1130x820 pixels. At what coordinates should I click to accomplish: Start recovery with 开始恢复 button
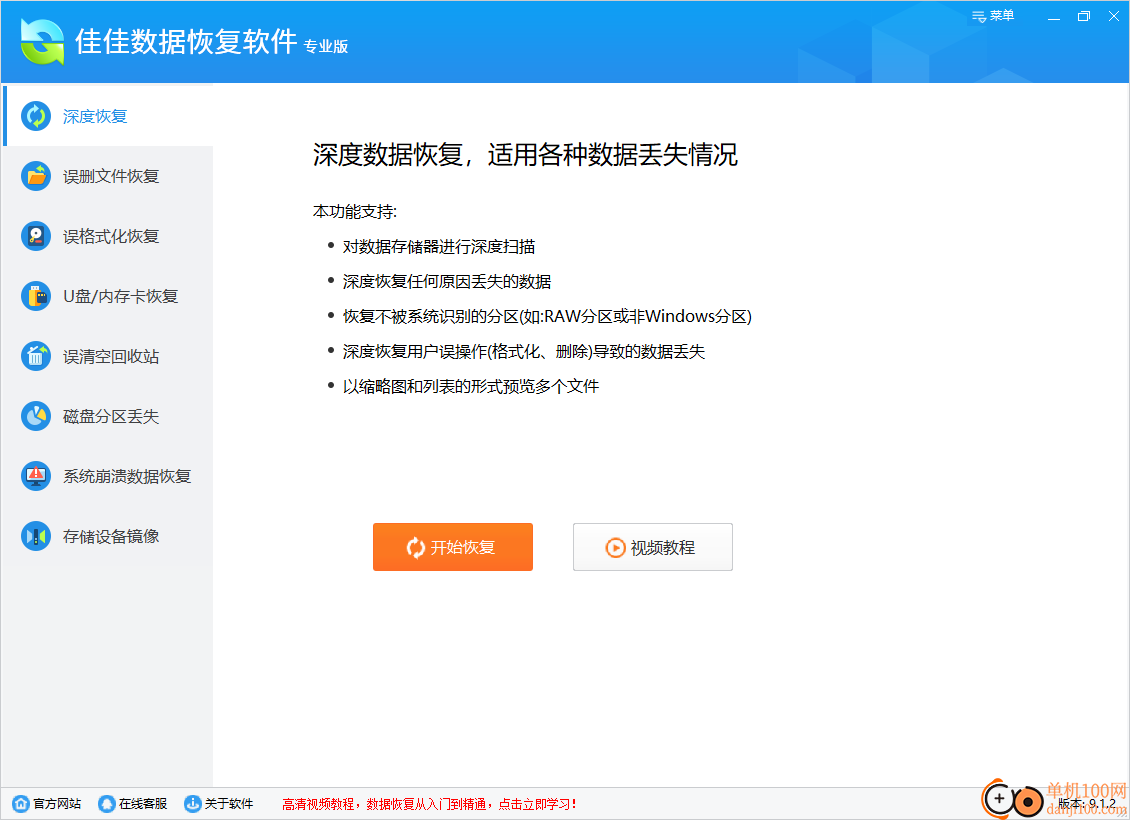tap(453, 547)
